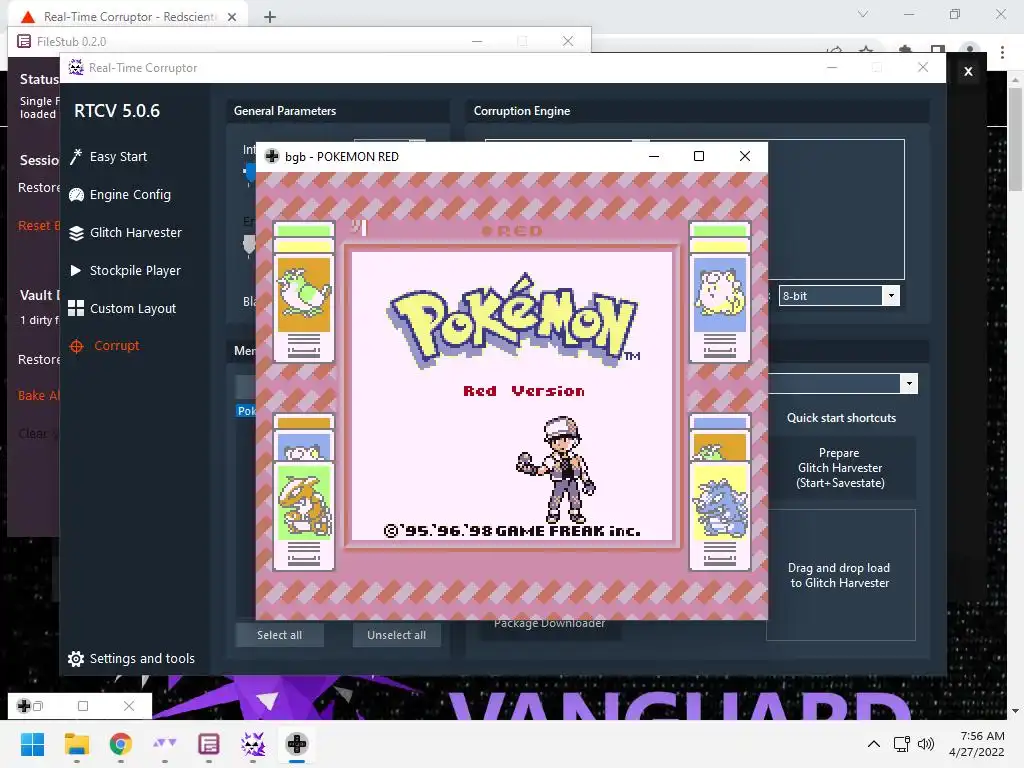
Task: Select Engine Config menu item
Action: pos(131,195)
